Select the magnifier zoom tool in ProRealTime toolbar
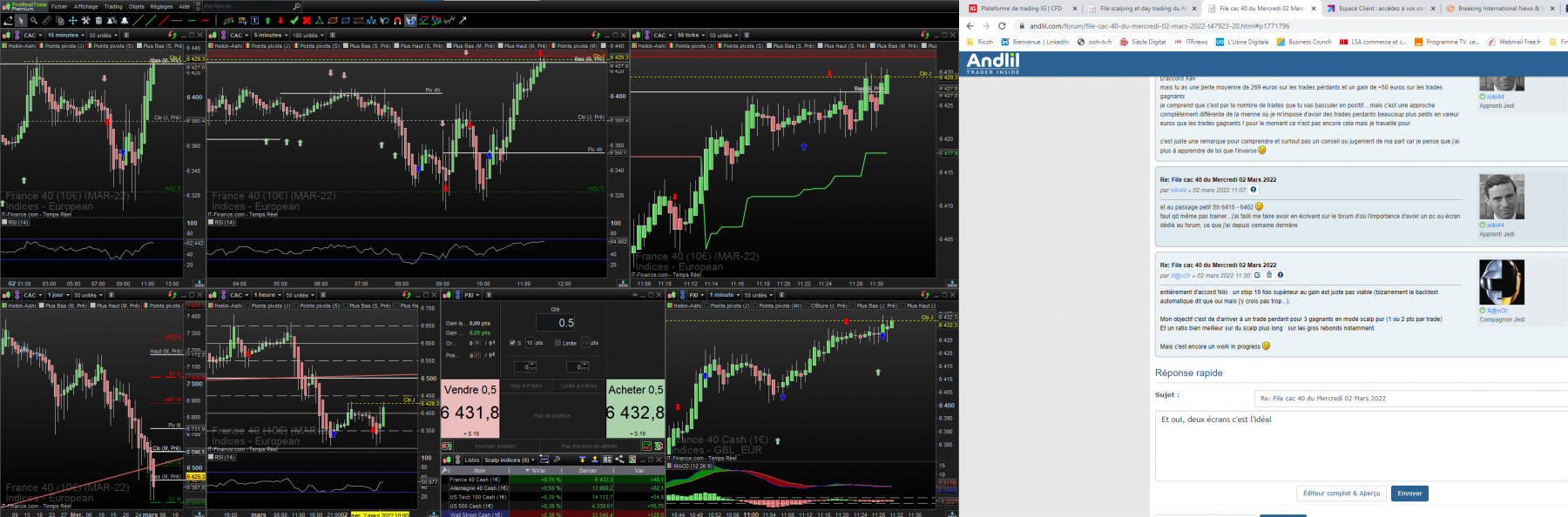Viewport: 1568px width, 517px height. [x=34, y=20]
